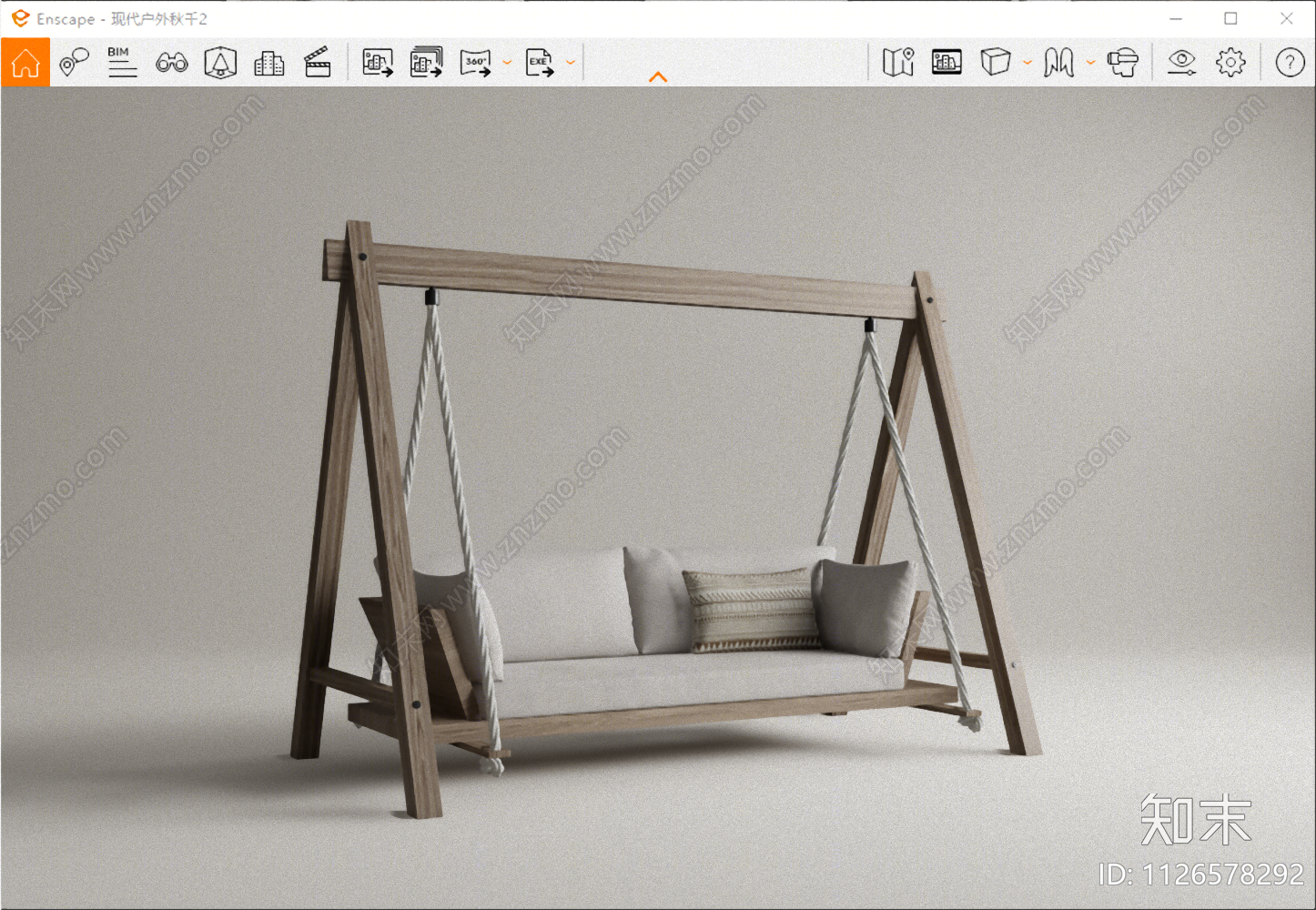Open the Help question mark icon
Viewport: 1316px width, 910px height.
[1290, 62]
